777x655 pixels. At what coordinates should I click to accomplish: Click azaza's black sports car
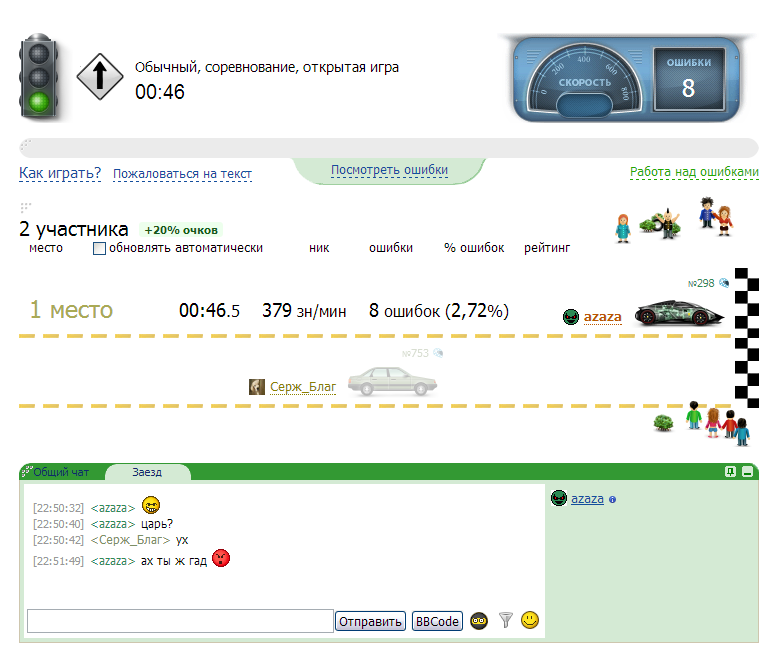coord(679,313)
